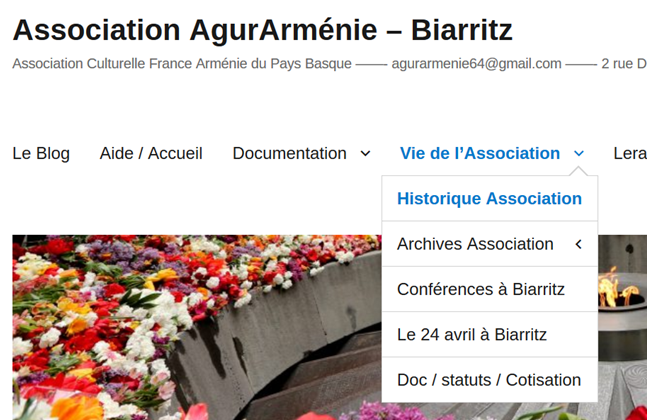Screen dimensions: 647x420
Task: Select the Vie de l'Association menu label
Action: (x=479, y=153)
